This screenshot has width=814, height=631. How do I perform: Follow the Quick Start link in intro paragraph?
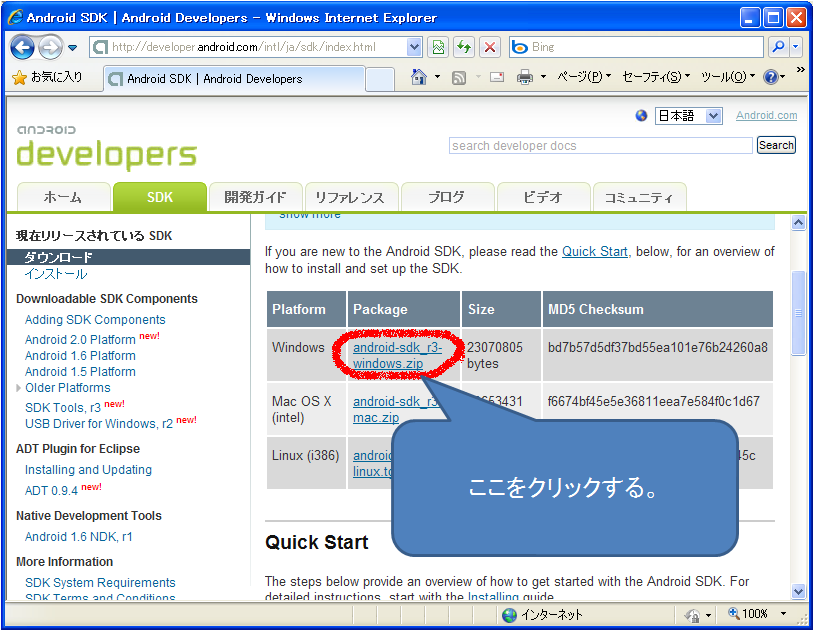[x=595, y=251]
